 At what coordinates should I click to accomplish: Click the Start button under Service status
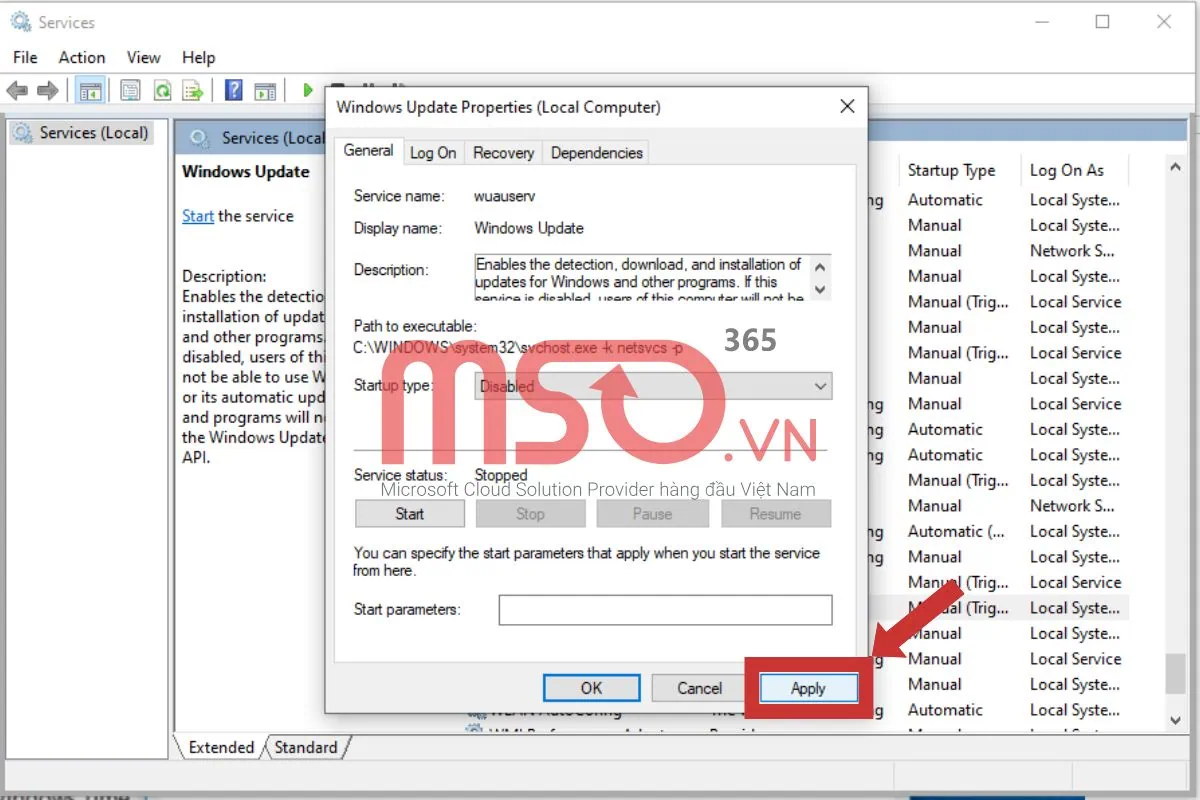(x=410, y=514)
